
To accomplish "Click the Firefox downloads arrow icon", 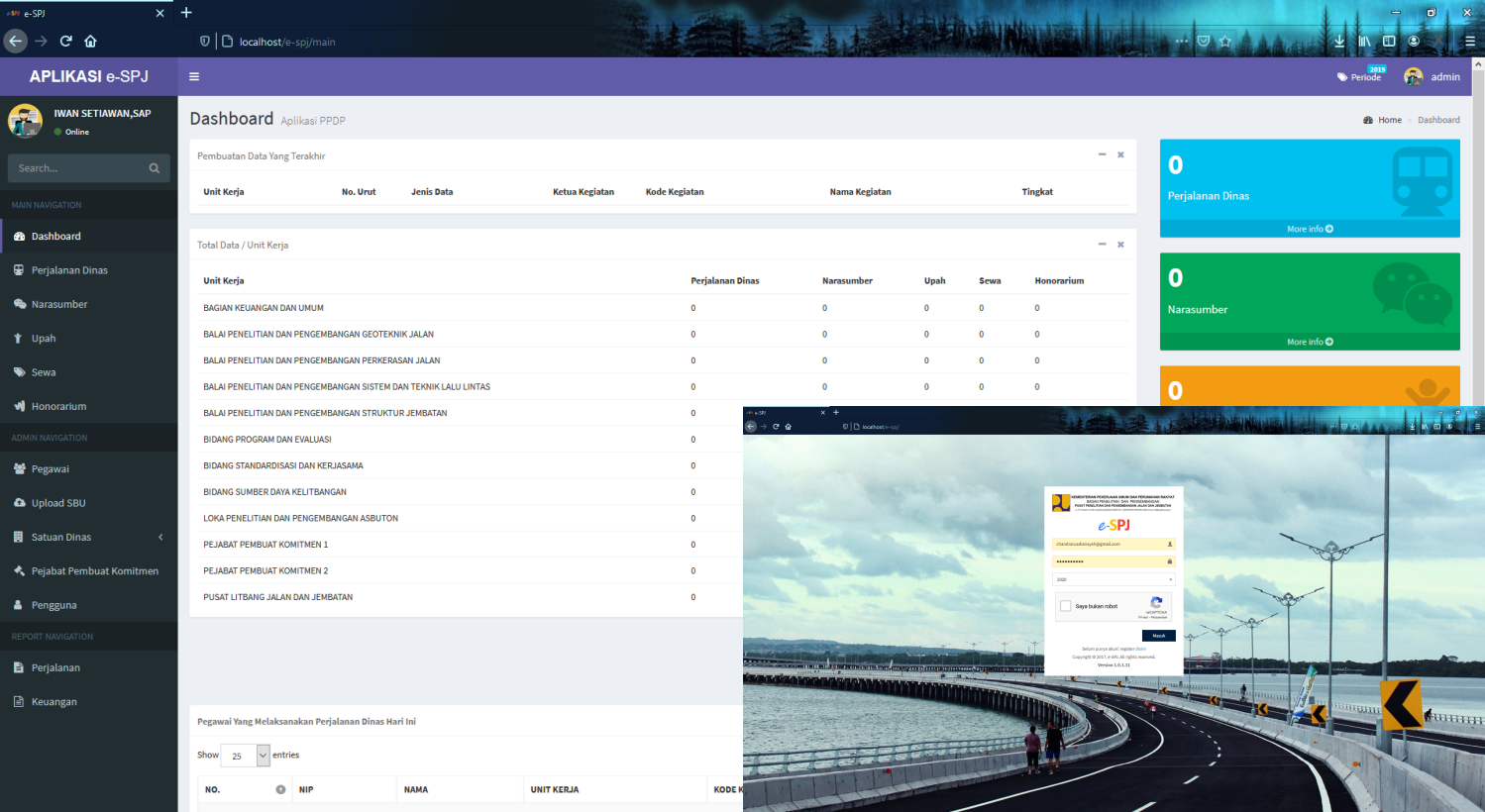I will coord(1339,42).
